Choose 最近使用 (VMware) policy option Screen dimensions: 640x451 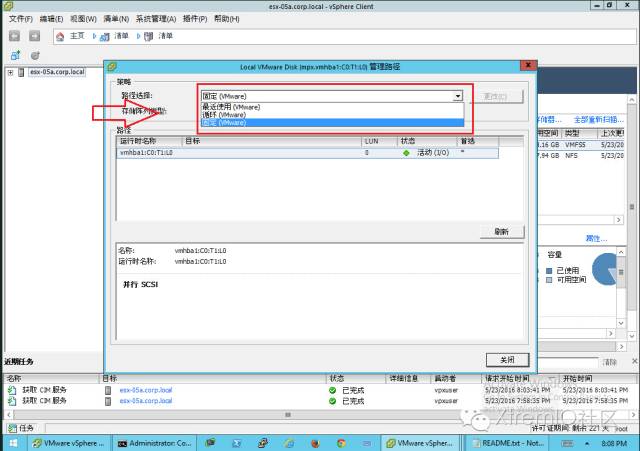click(x=332, y=107)
